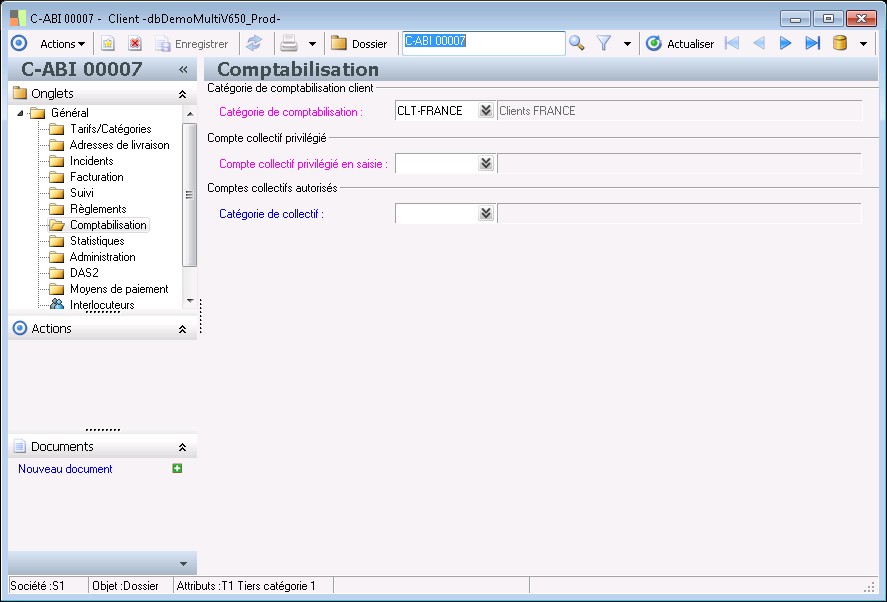Open the Facturation tab

pos(97,177)
